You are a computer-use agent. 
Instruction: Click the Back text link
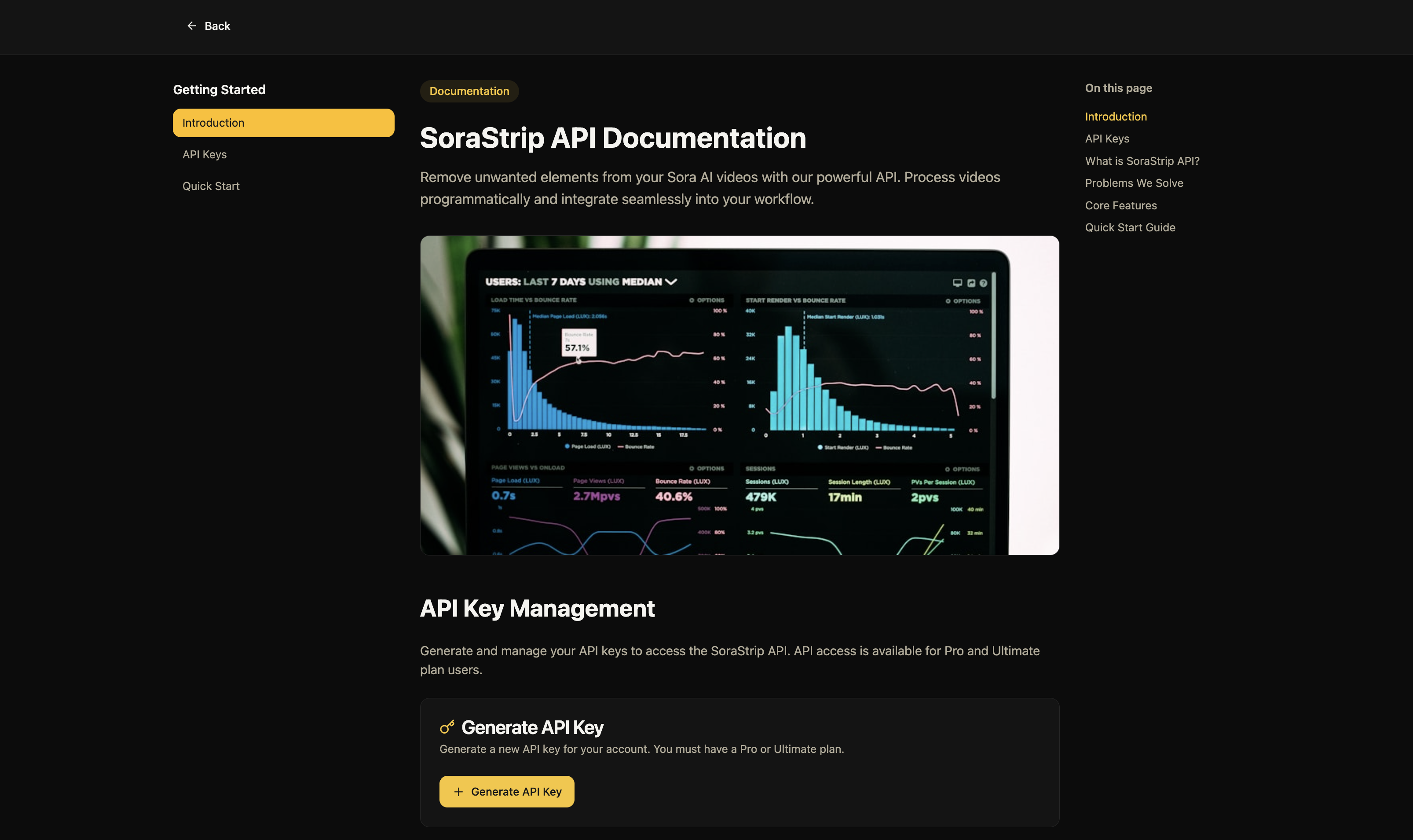217,26
